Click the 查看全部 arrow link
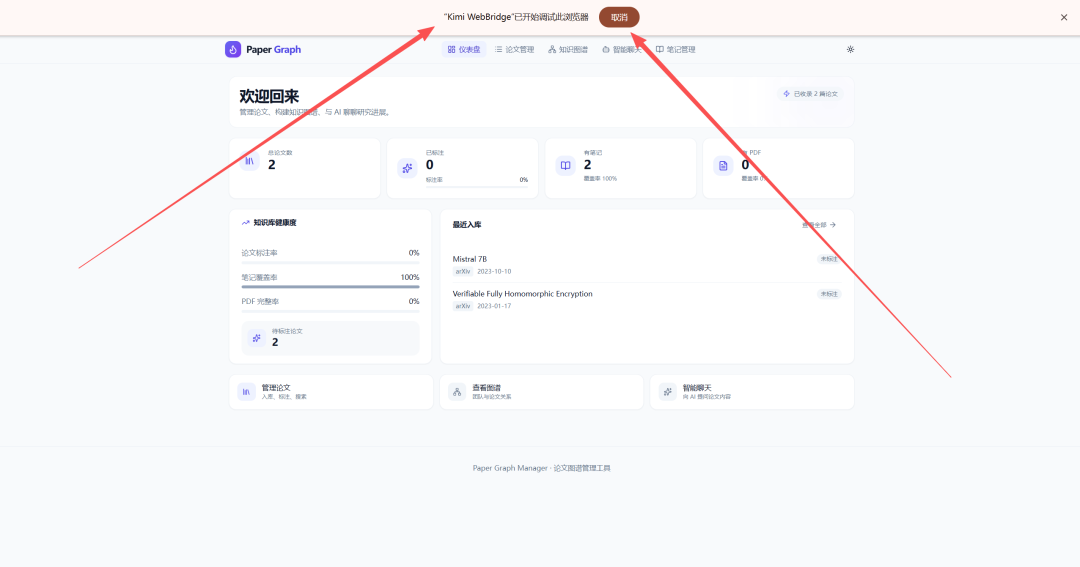 (819, 225)
